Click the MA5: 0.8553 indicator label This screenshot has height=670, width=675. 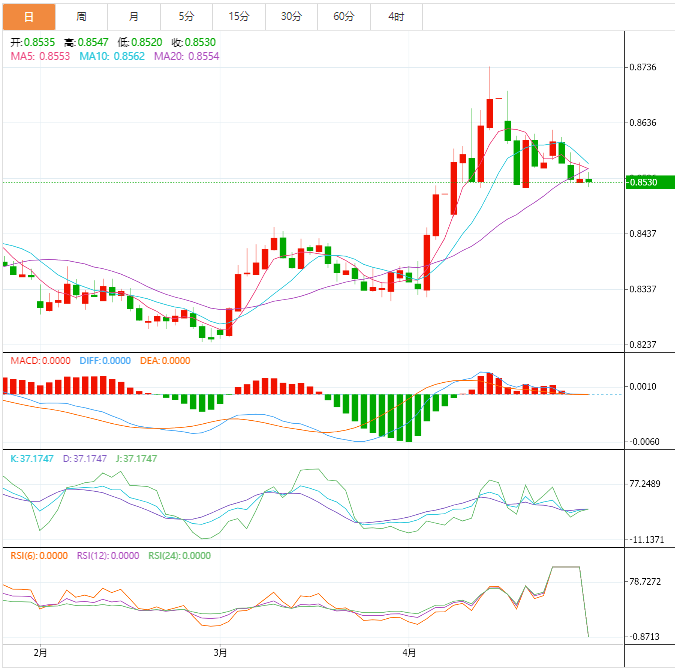[x=41, y=56]
